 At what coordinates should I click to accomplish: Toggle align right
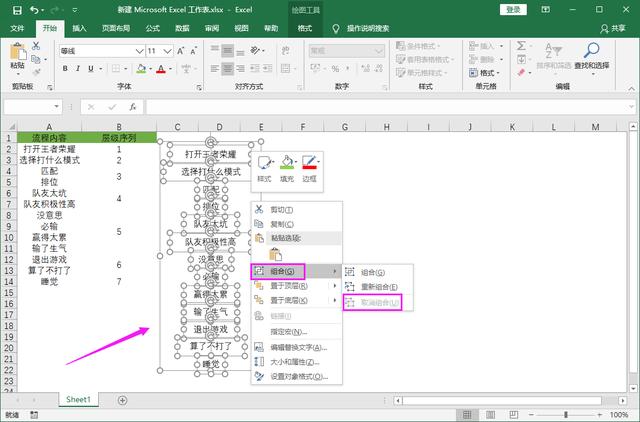click(x=240, y=69)
